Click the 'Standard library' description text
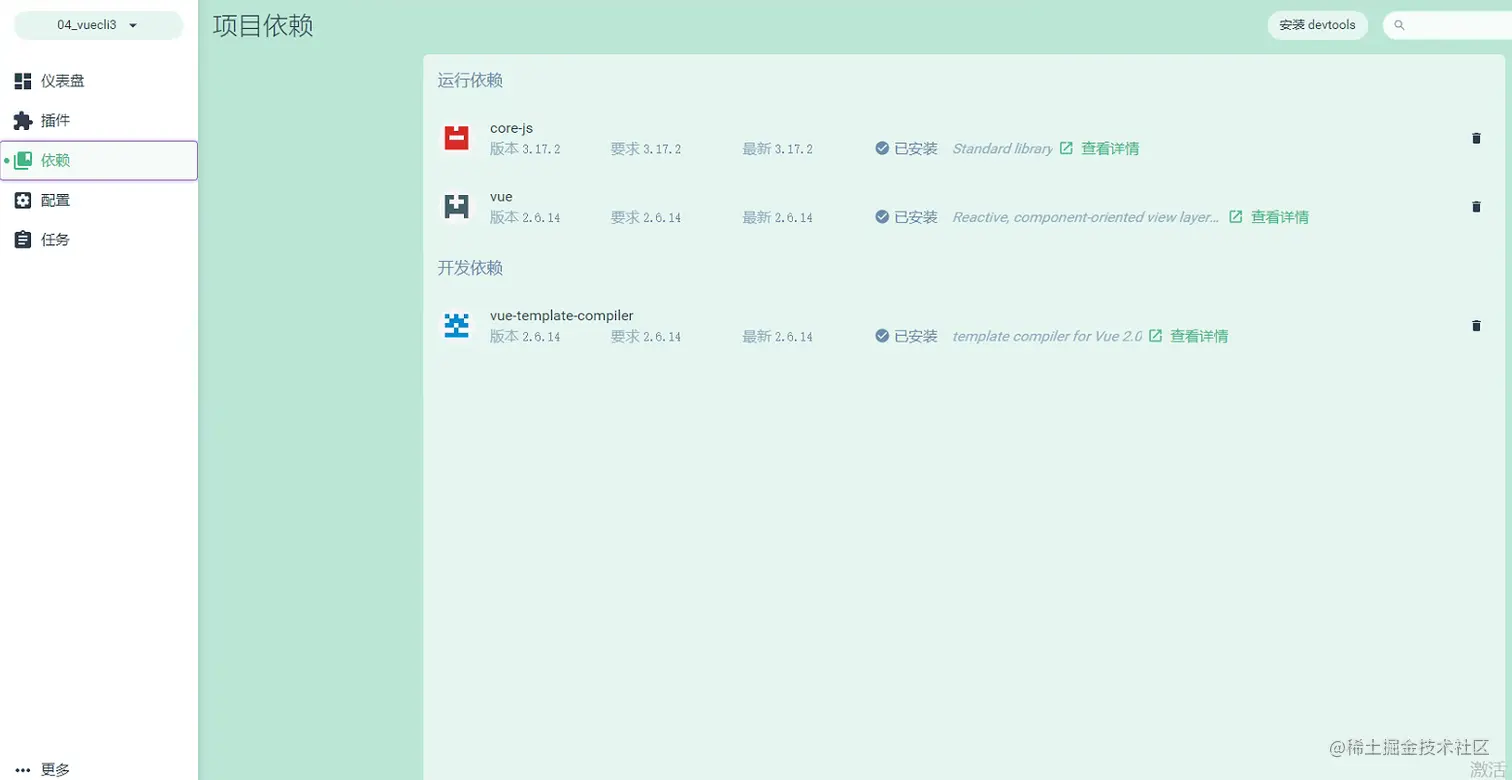 [1002, 149]
